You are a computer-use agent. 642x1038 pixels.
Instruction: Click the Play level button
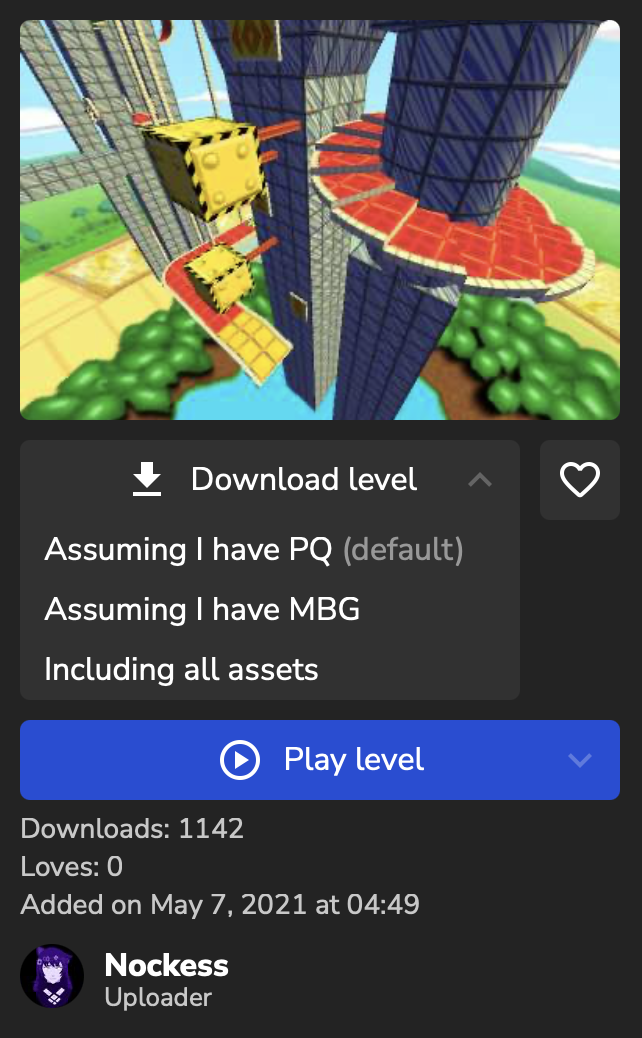[x=320, y=760]
